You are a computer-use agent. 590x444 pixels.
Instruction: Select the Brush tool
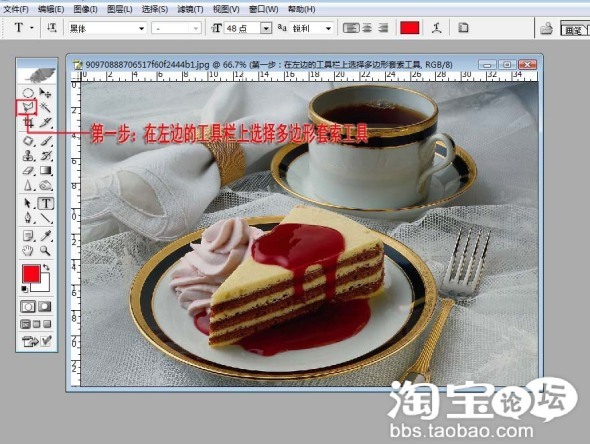coord(45,141)
